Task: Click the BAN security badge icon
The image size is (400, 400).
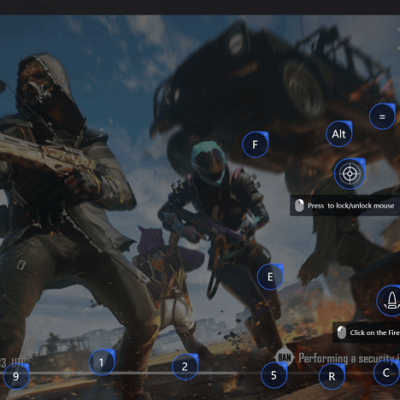Action: 284,357
